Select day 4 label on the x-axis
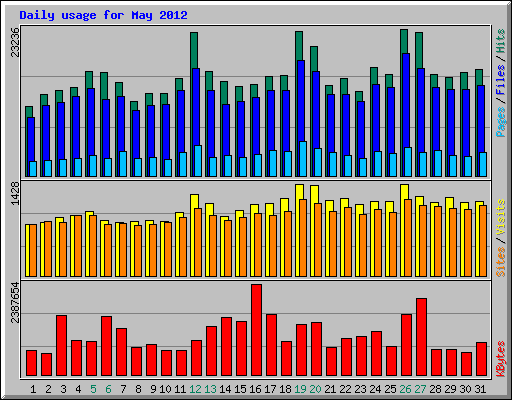 [x=78, y=389]
